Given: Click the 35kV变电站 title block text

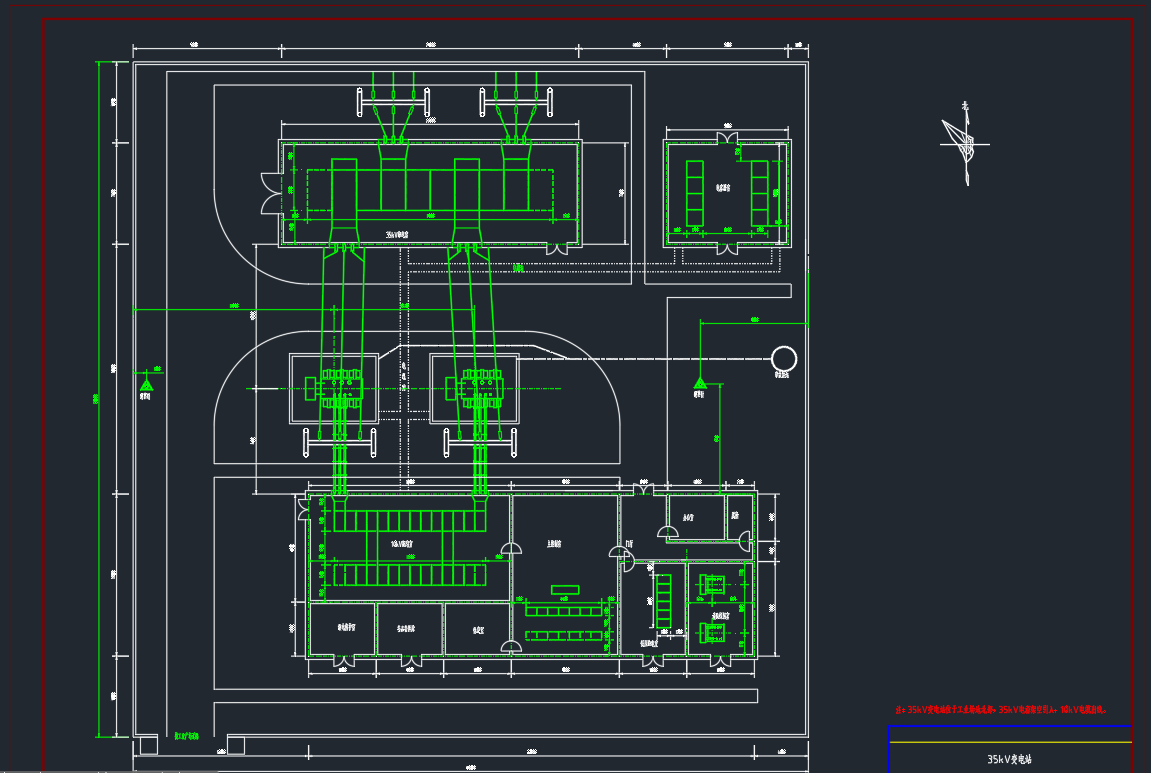Looking at the screenshot, I should pyautogui.click(x=1008, y=759).
